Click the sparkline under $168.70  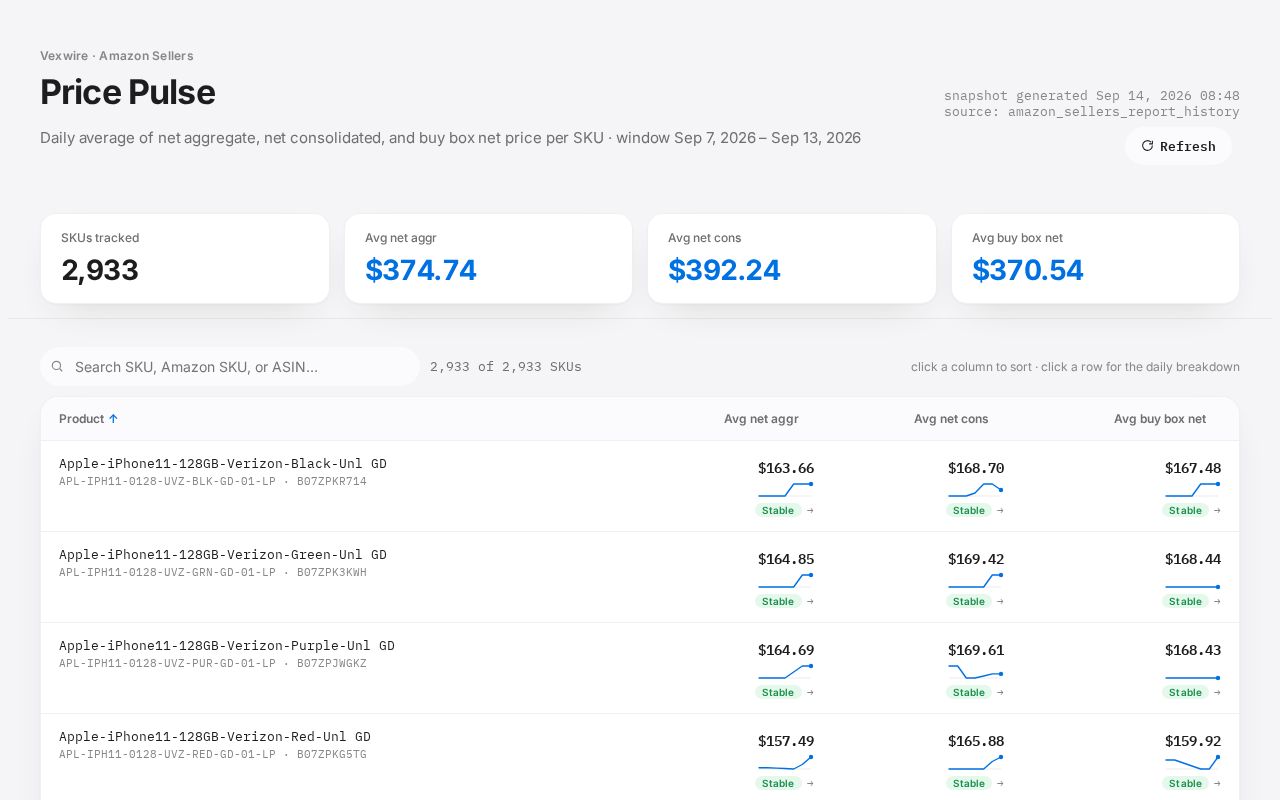tap(976, 489)
